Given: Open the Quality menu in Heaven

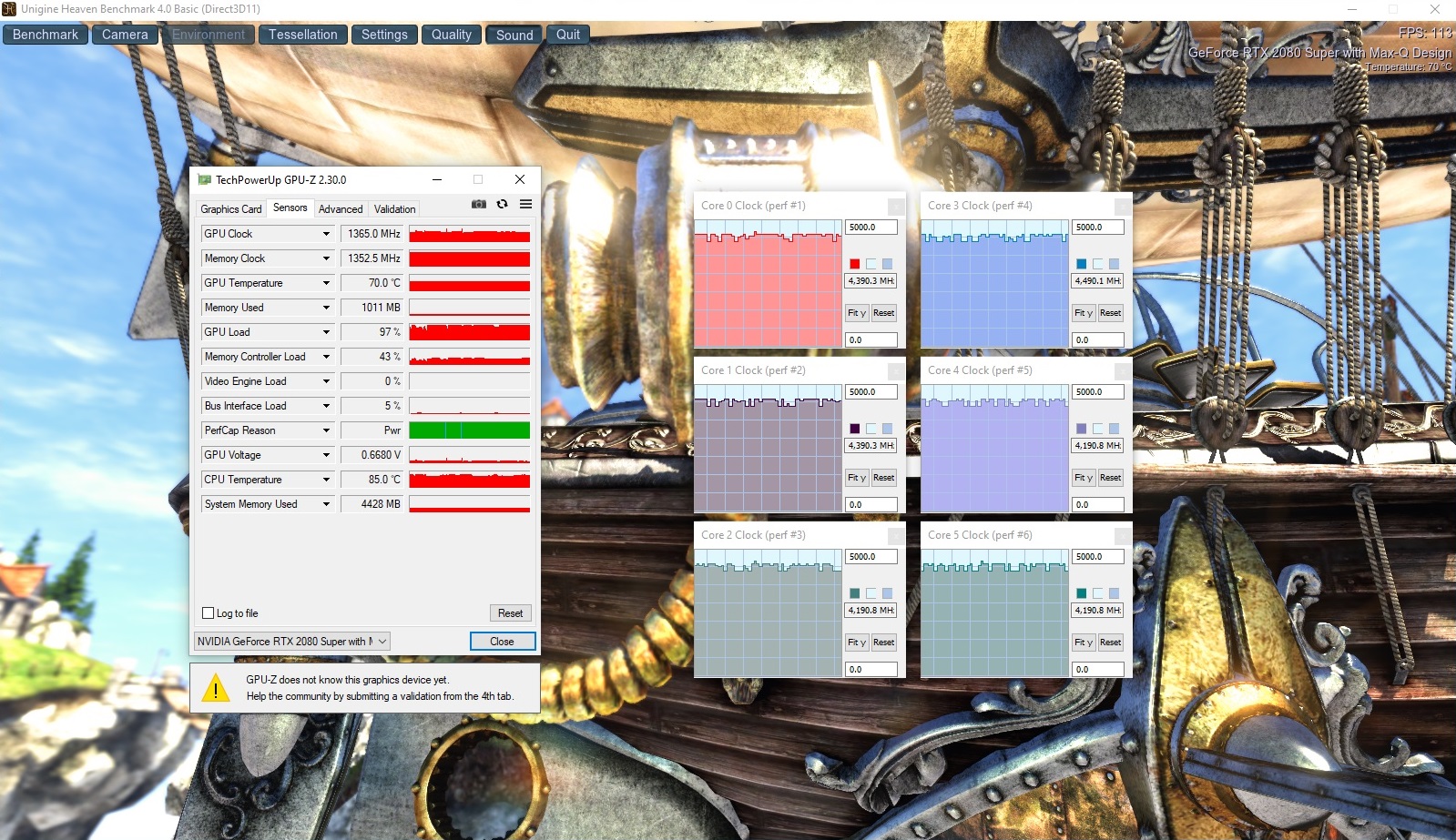Looking at the screenshot, I should (452, 35).
